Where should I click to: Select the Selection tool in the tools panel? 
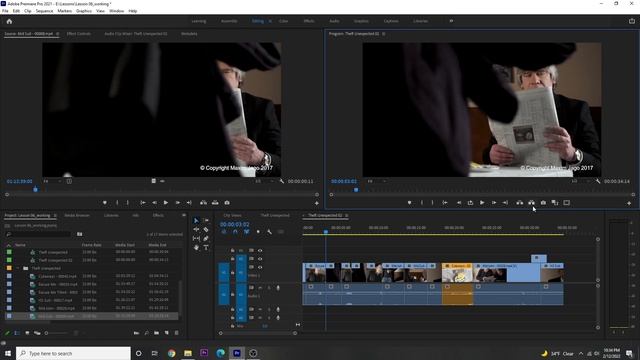coord(196,220)
